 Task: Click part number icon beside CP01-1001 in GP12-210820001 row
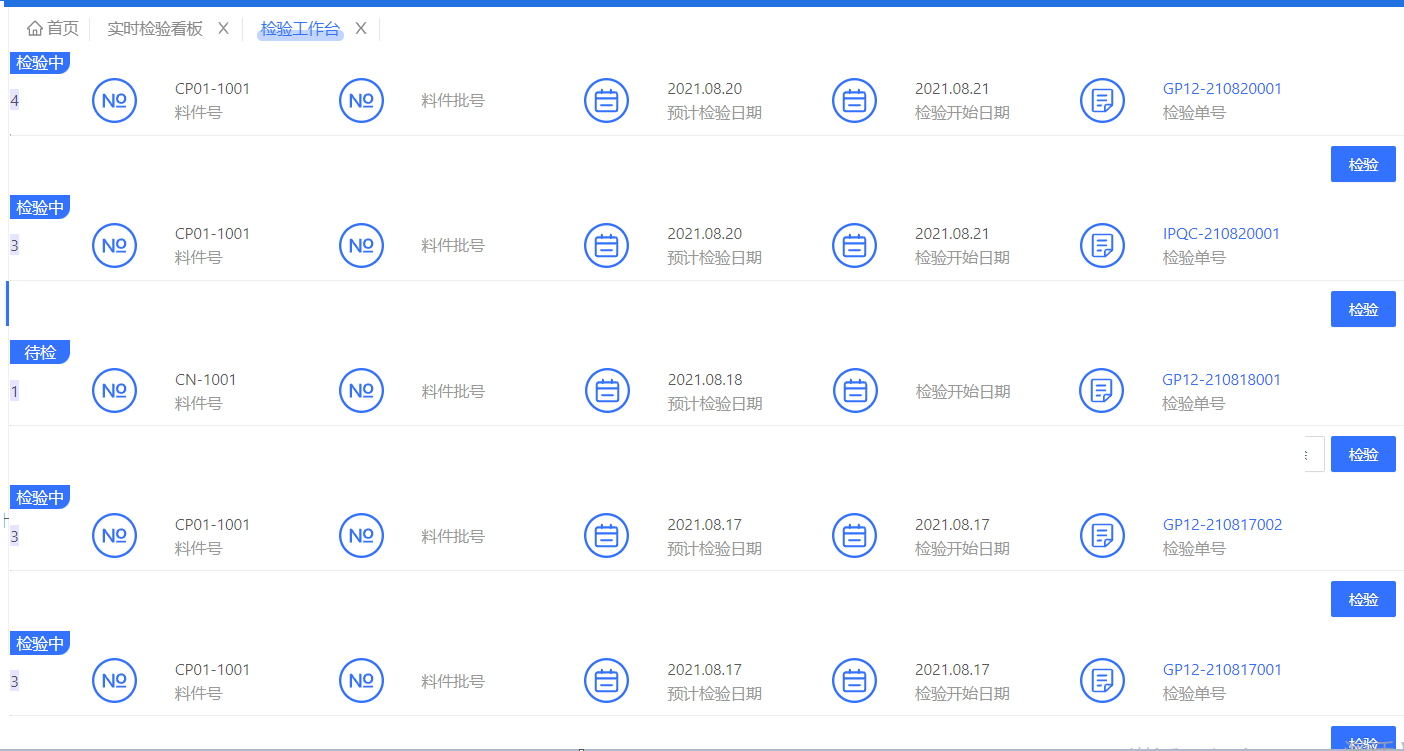pos(115,100)
